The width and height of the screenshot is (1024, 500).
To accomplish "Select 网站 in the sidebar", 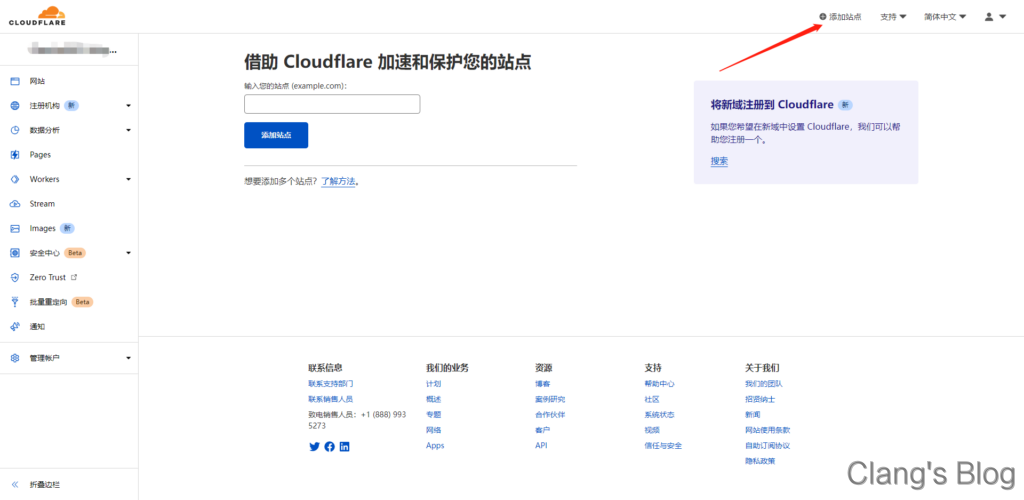I will (37, 81).
